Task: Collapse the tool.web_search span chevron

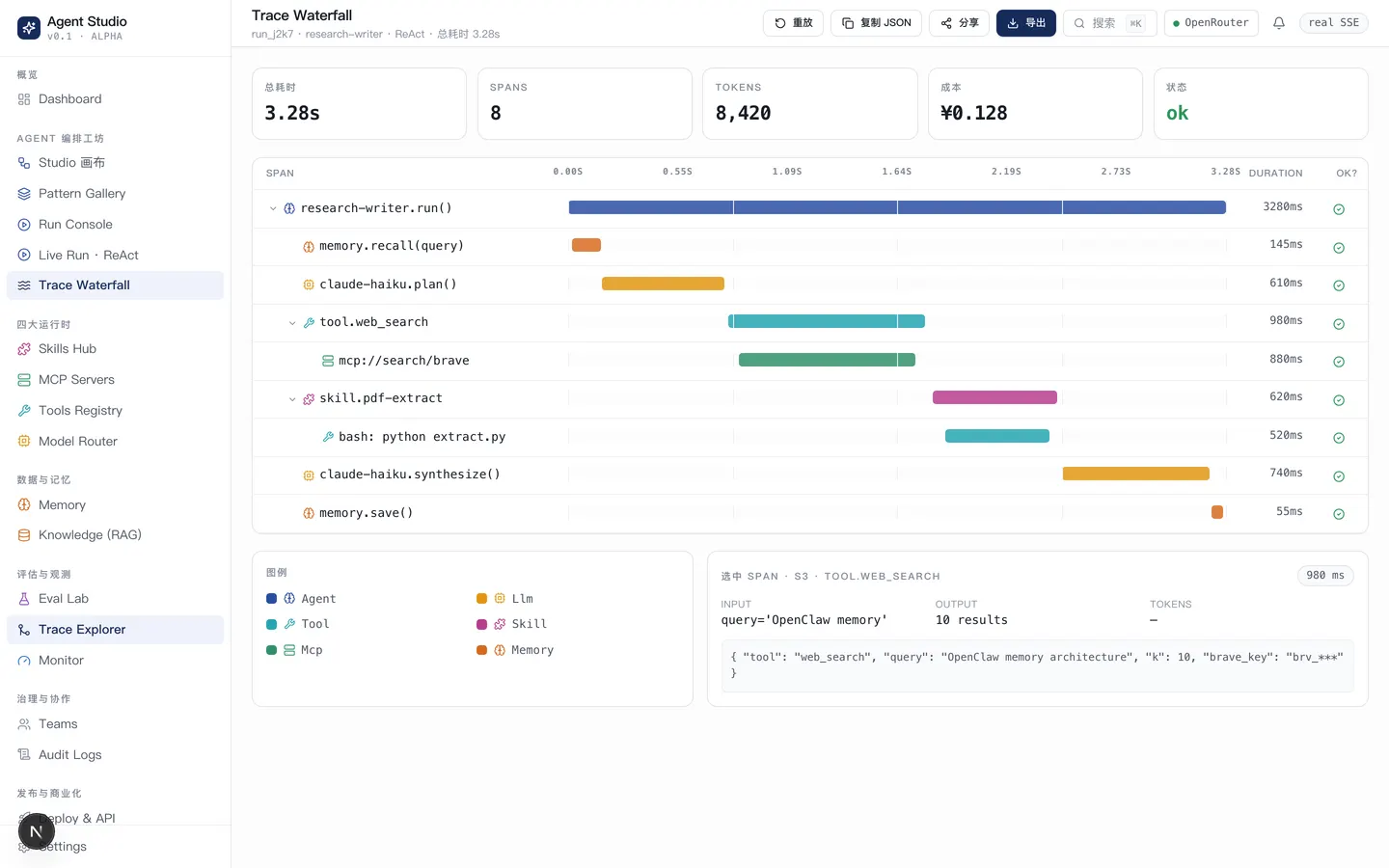Action: tap(292, 323)
